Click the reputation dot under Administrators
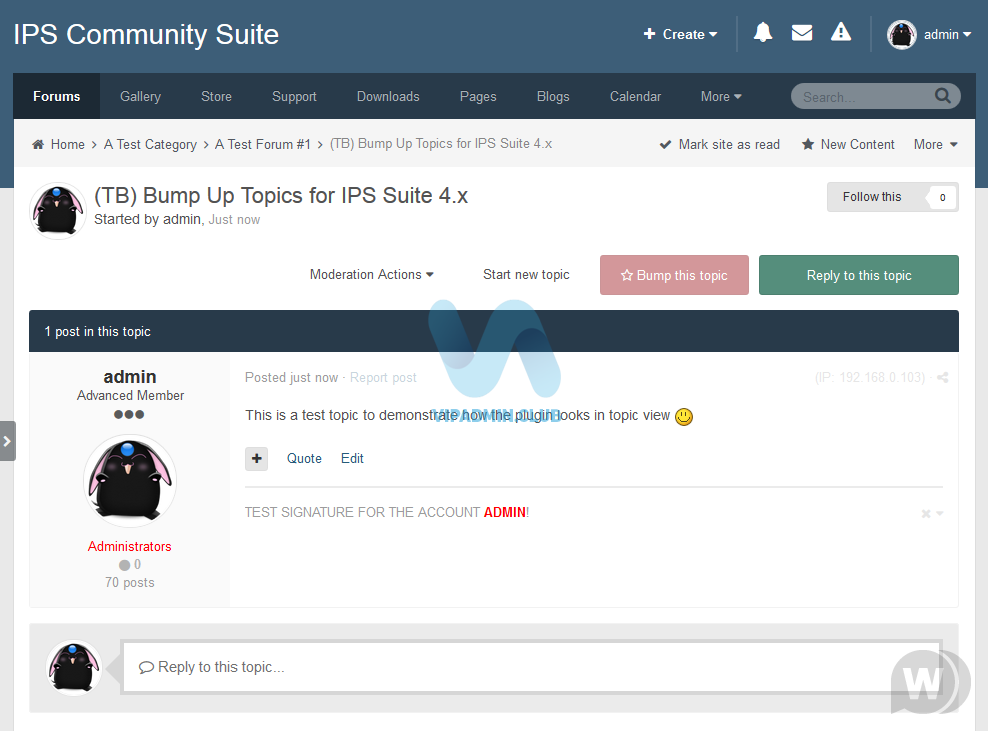This screenshot has width=988, height=731. (x=125, y=565)
